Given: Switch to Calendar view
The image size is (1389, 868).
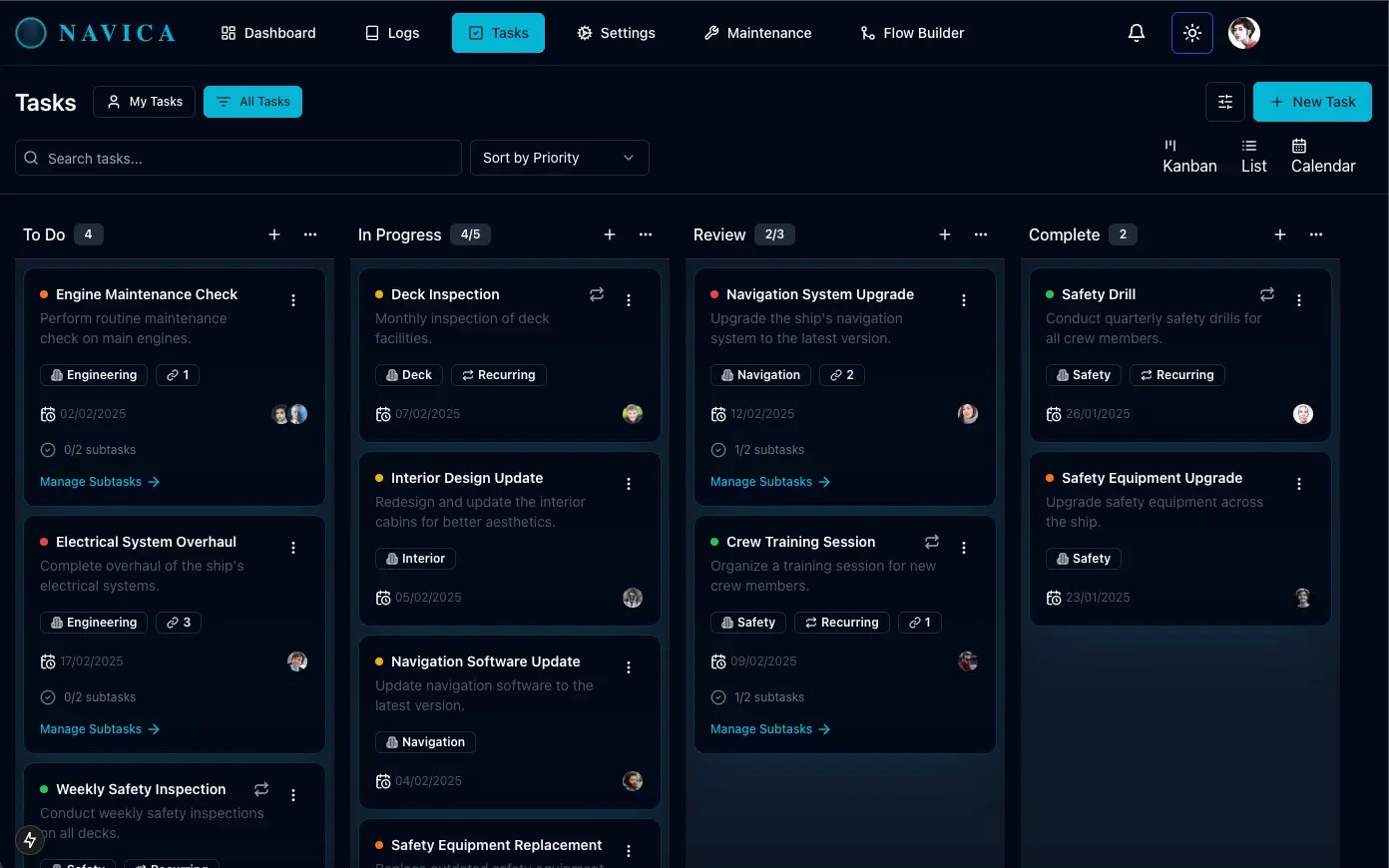Looking at the screenshot, I should 1321,157.
